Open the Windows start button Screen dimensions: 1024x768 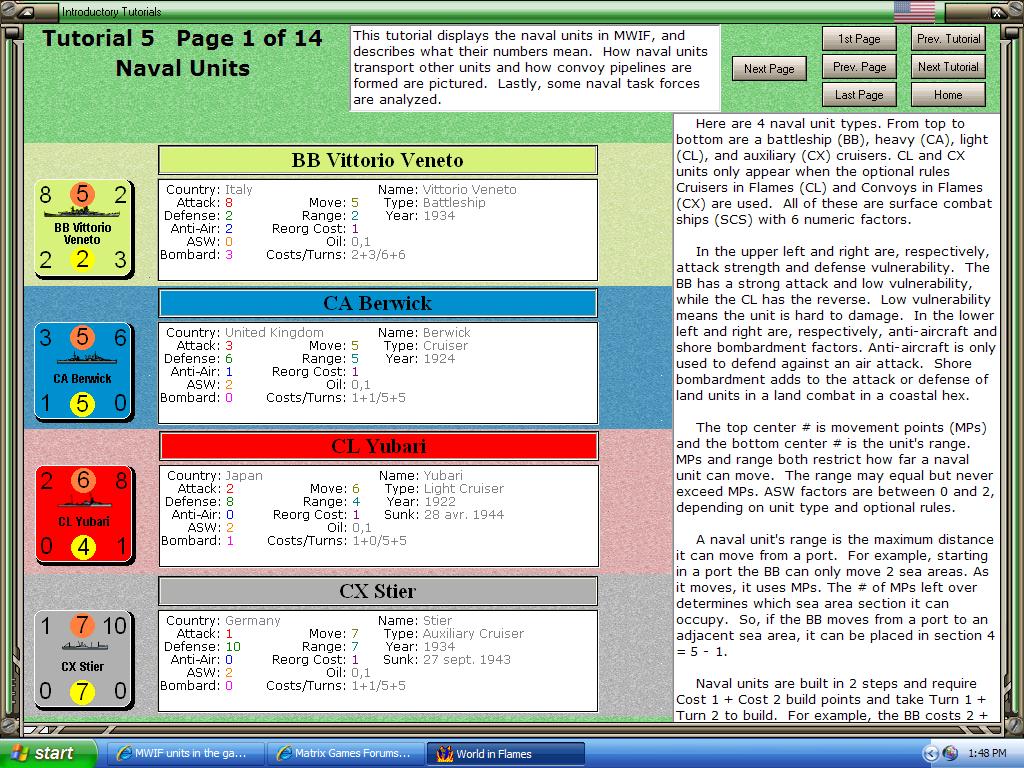[x=47, y=754]
